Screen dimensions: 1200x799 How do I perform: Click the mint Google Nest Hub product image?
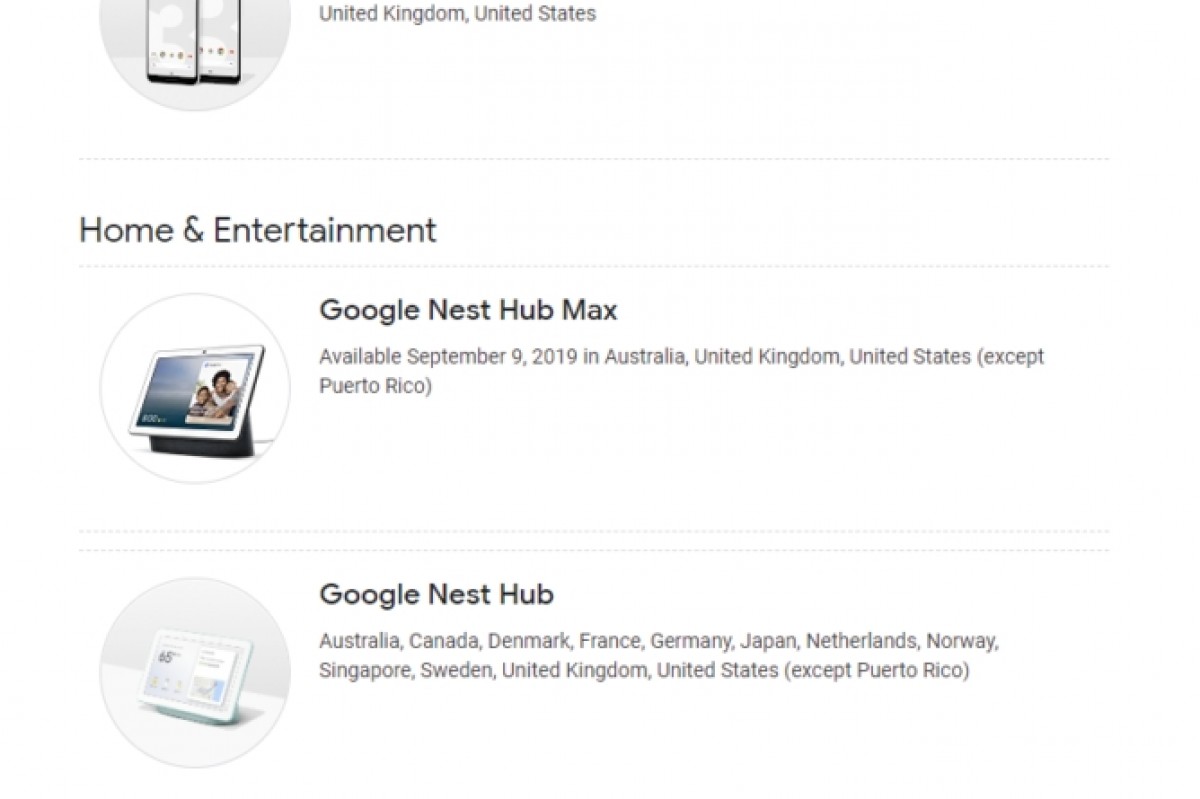pos(195,672)
